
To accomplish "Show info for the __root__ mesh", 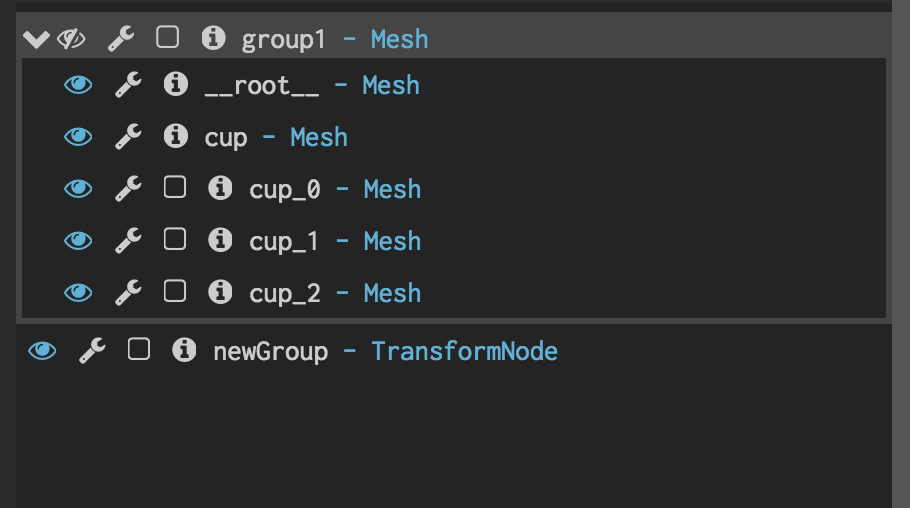I will click(175, 84).
